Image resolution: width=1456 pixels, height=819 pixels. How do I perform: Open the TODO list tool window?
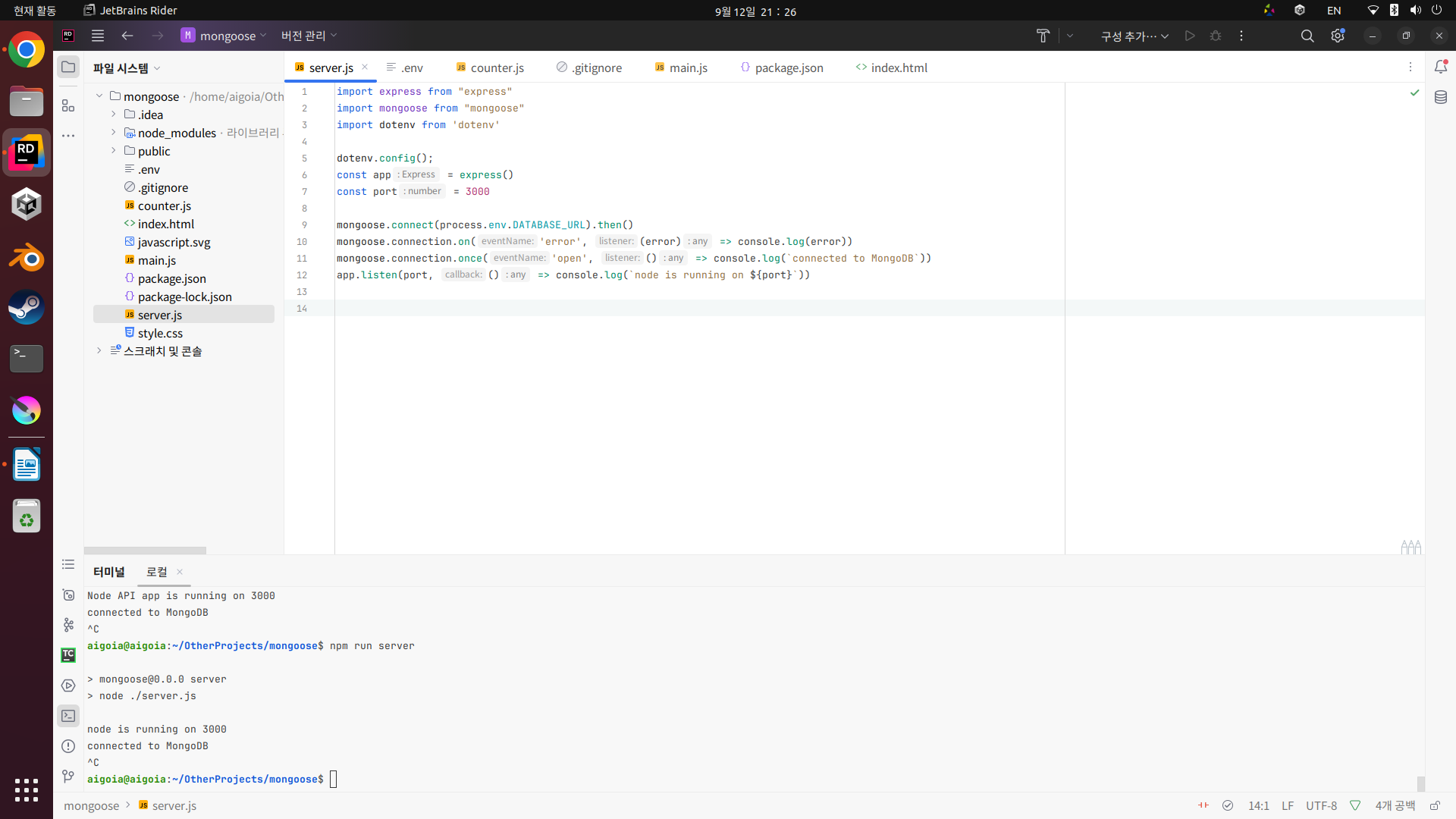pyautogui.click(x=68, y=564)
